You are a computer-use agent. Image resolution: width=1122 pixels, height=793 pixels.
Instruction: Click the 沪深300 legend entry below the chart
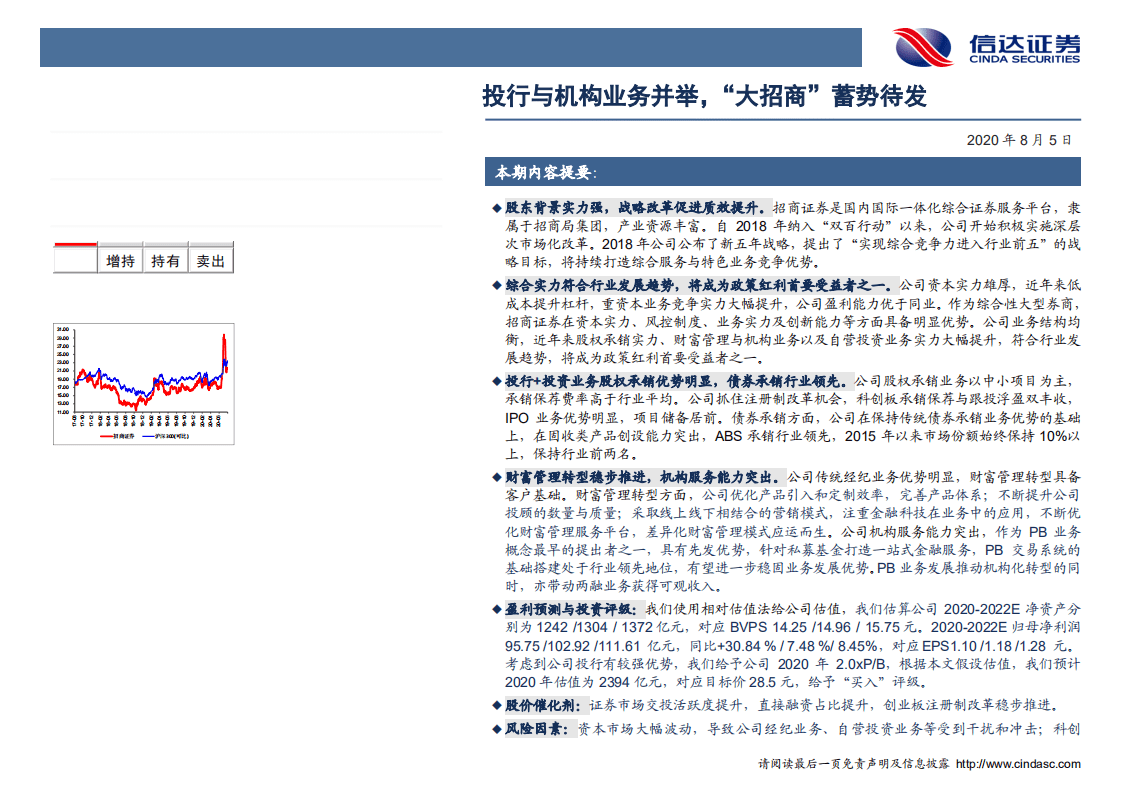pyautogui.click(x=165, y=435)
